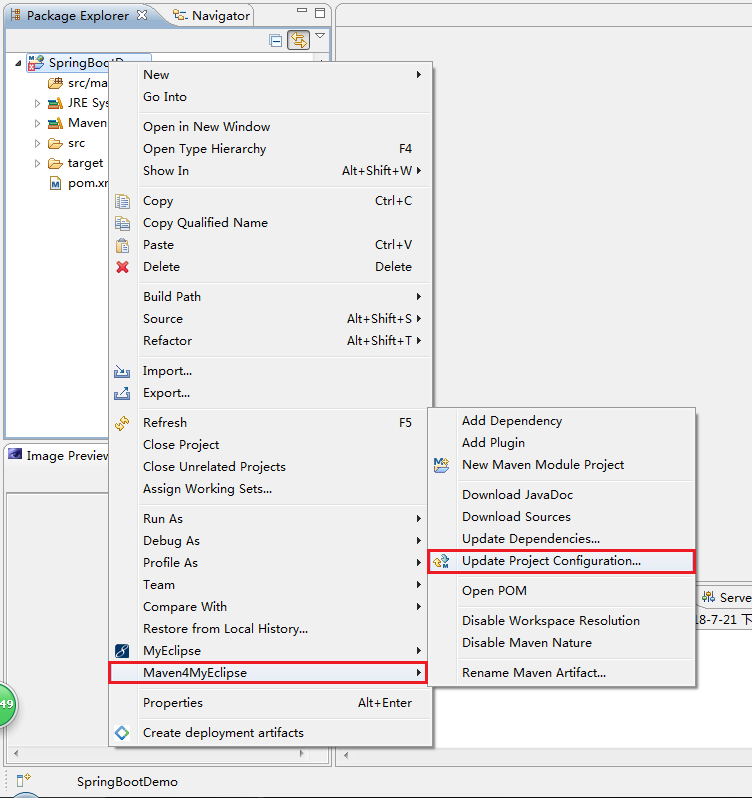Image resolution: width=752 pixels, height=798 pixels.
Task: Open Properties from the context menu
Action: coord(173,703)
